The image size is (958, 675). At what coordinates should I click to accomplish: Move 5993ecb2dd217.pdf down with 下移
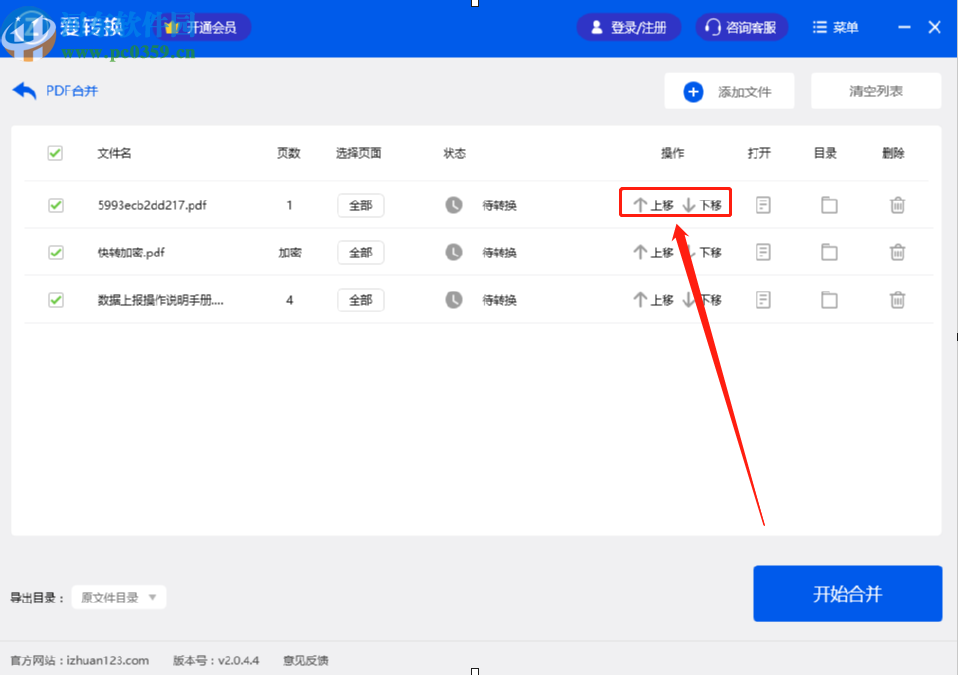click(x=702, y=205)
